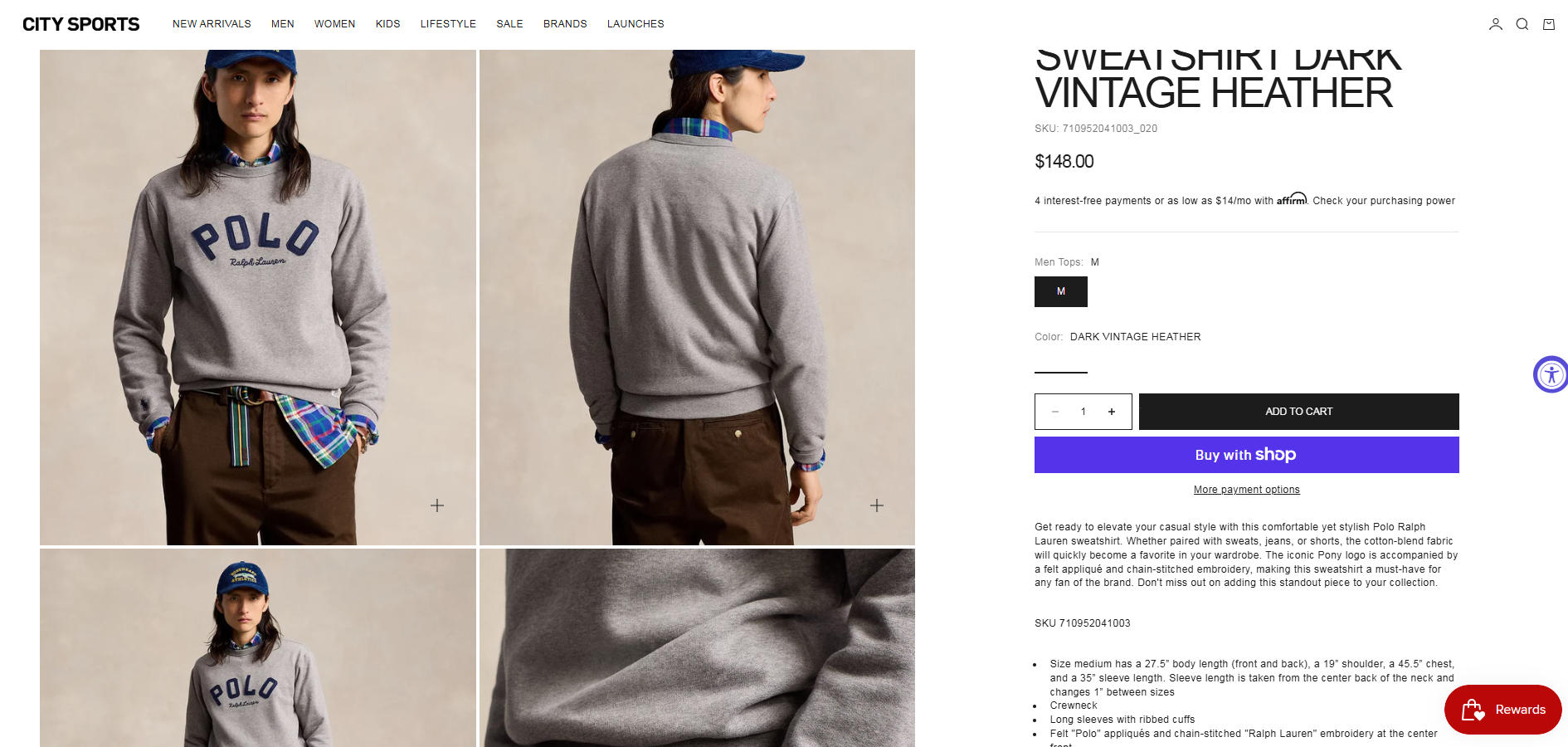
Task: Add the sweatshirt to cart
Action: click(1298, 412)
